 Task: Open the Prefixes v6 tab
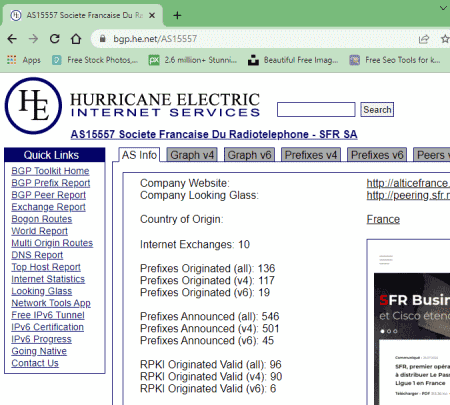(x=377, y=155)
